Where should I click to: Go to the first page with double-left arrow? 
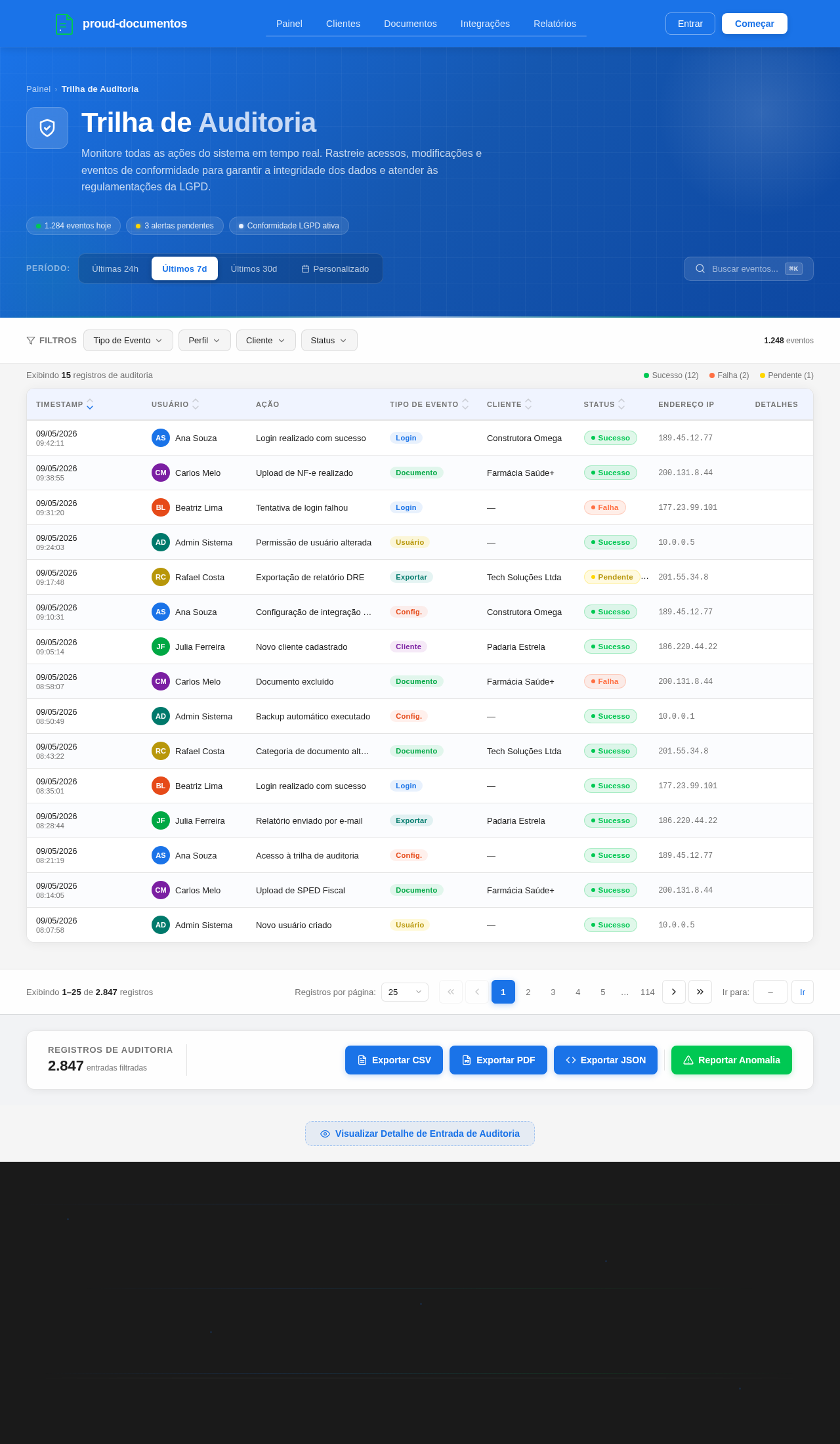[x=451, y=992]
